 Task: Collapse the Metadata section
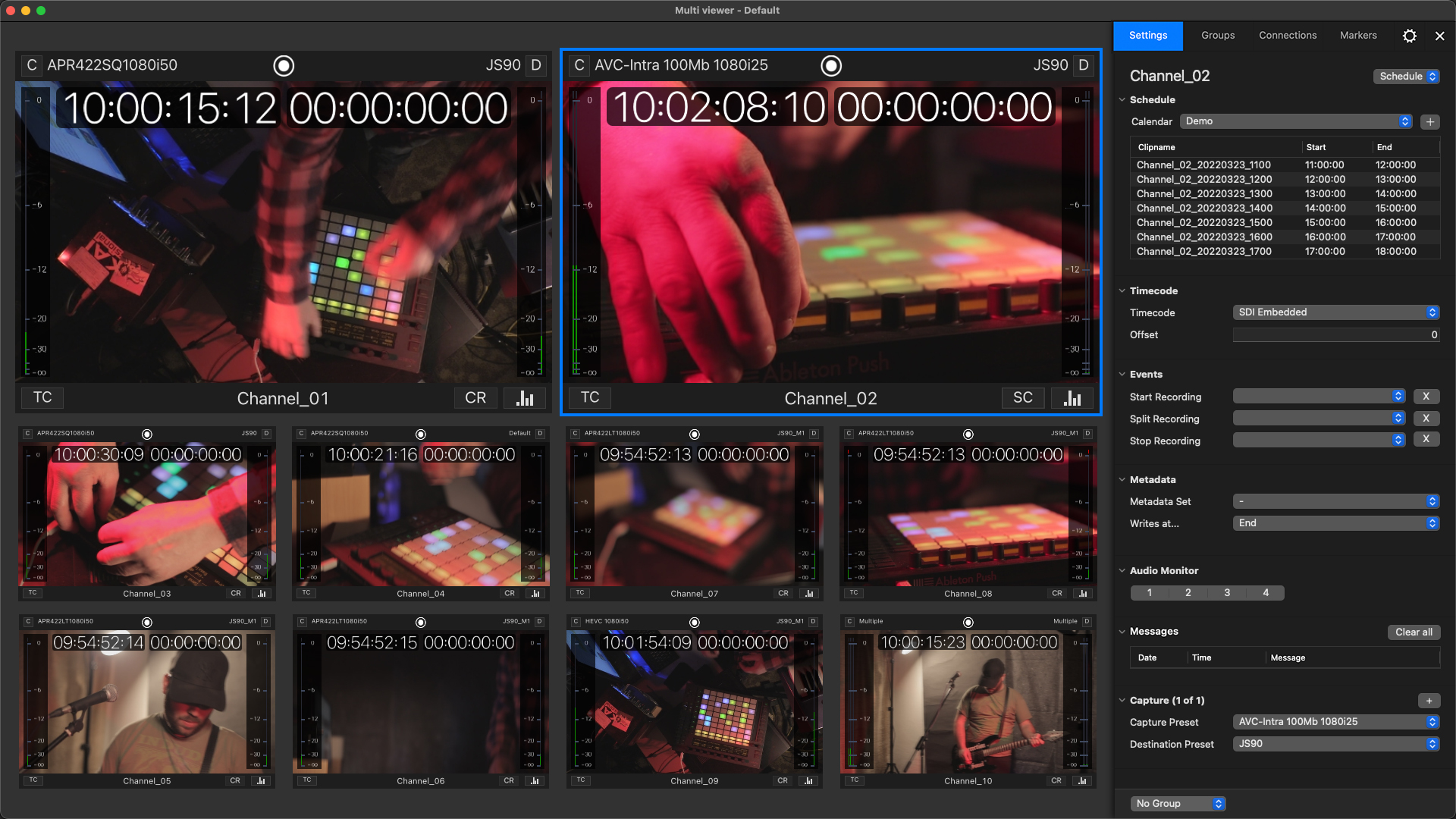coord(1122,479)
